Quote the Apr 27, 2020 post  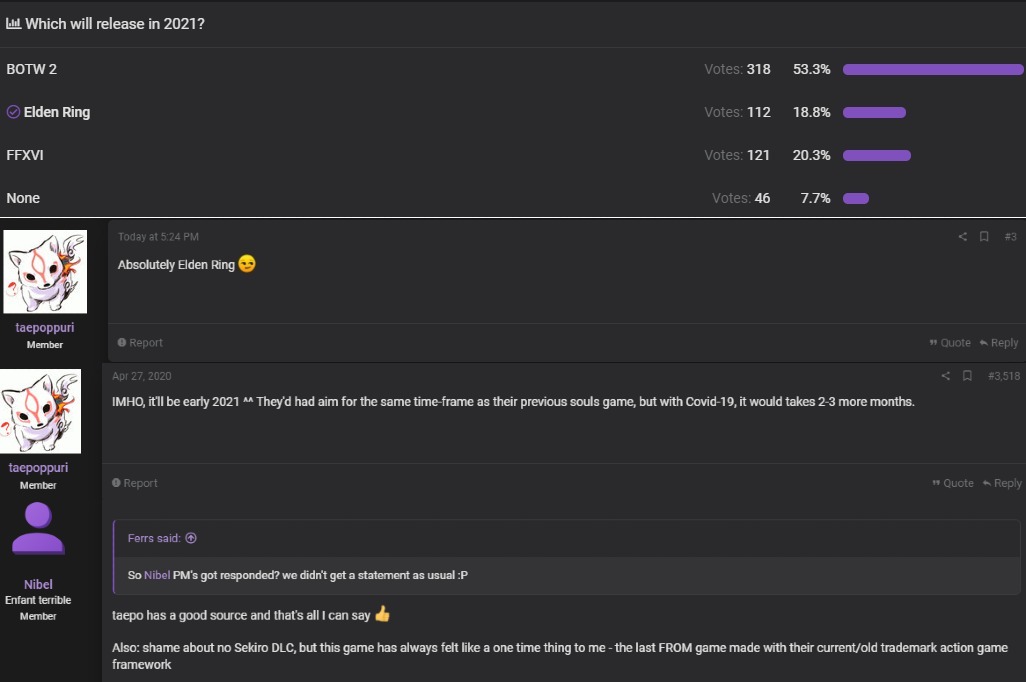tap(953, 483)
